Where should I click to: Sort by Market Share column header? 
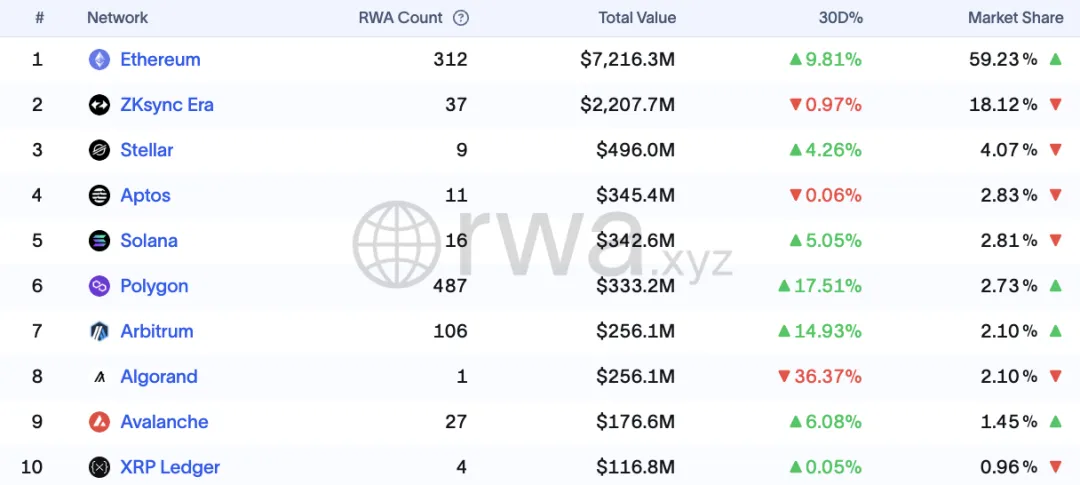coord(1015,17)
